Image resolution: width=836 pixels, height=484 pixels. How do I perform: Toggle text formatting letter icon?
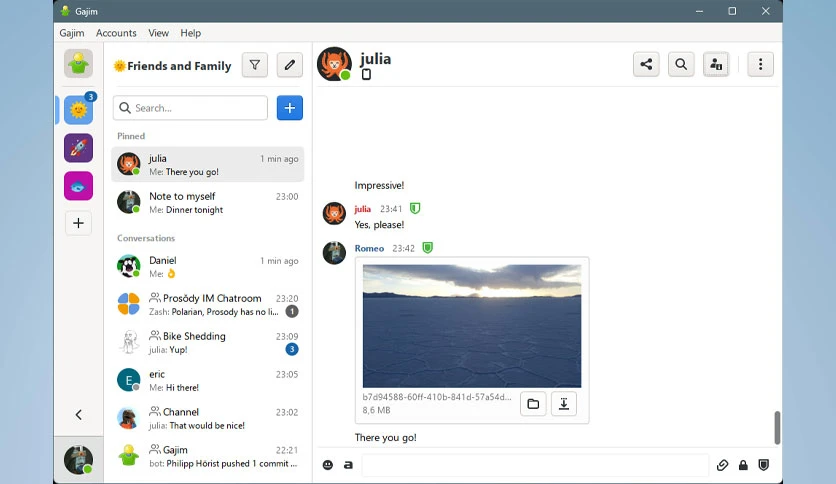[348, 465]
